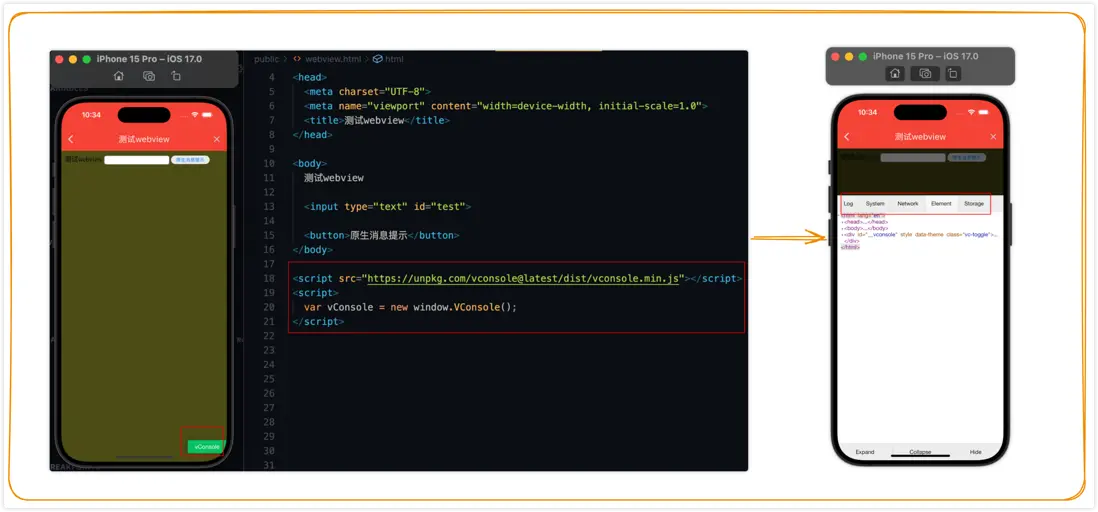This screenshot has width=1098, height=512.
Task: Click line number 18 in editor gutter
Action: click(x=269, y=279)
